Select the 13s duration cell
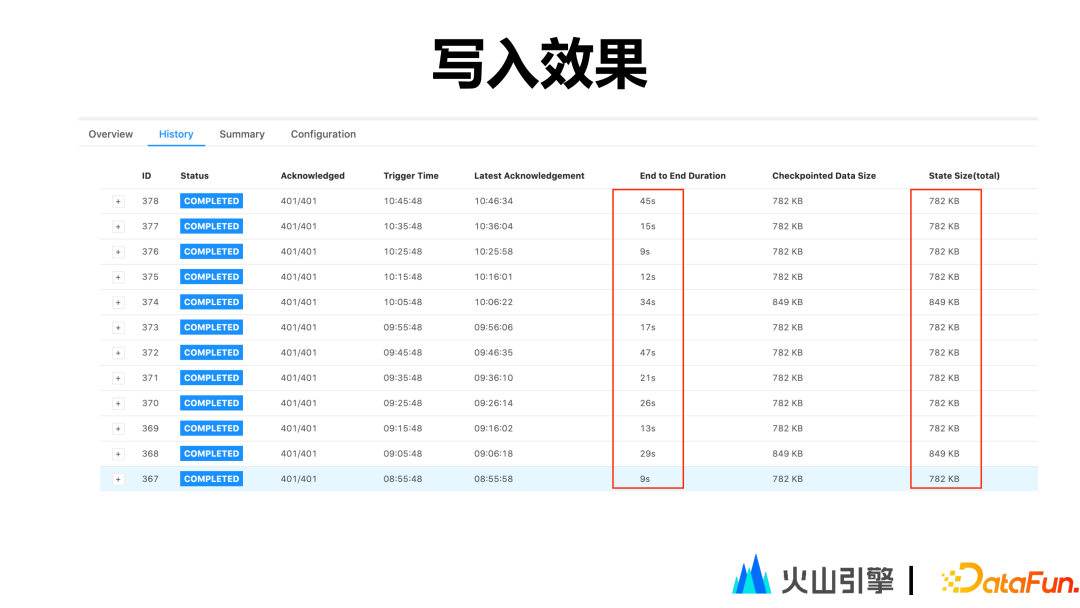The image size is (1080, 608). tap(647, 428)
